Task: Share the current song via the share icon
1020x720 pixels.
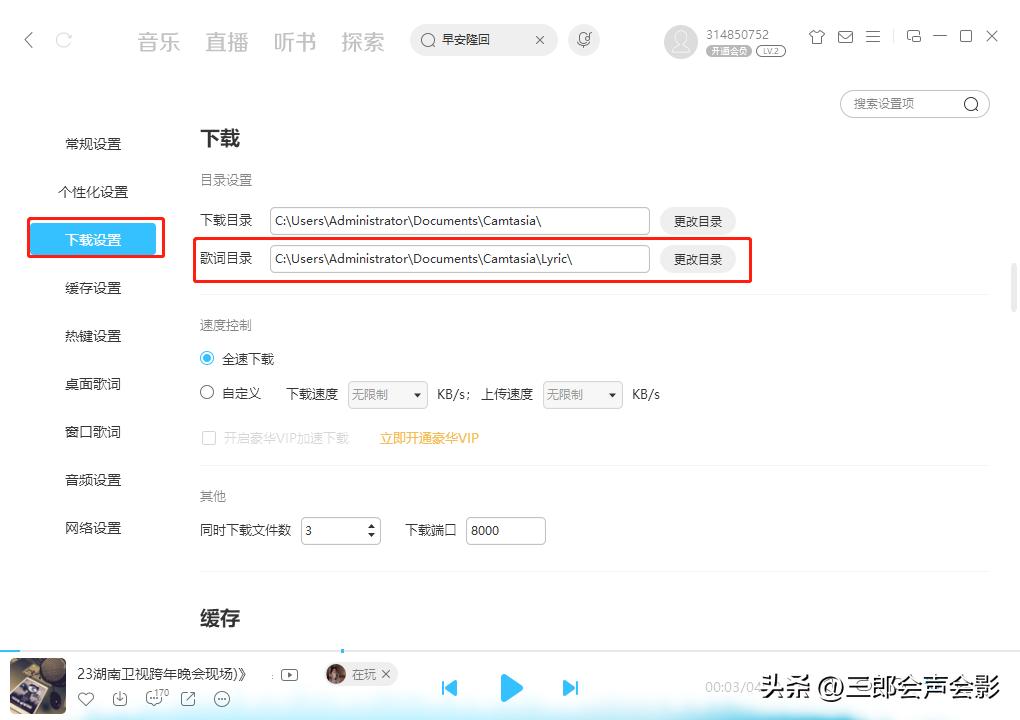Action: tap(188, 699)
